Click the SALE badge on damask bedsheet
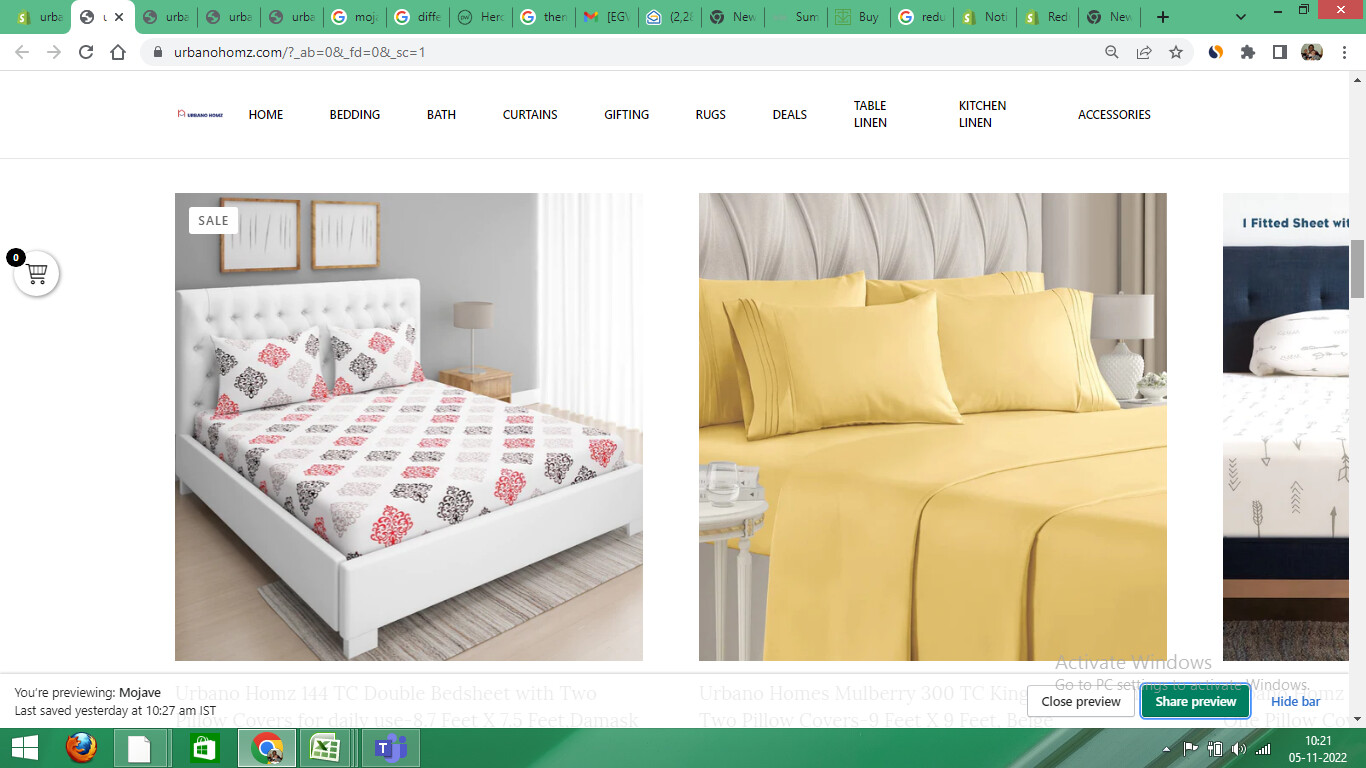This screenshot has height=768, width=1366. point(213,220)
